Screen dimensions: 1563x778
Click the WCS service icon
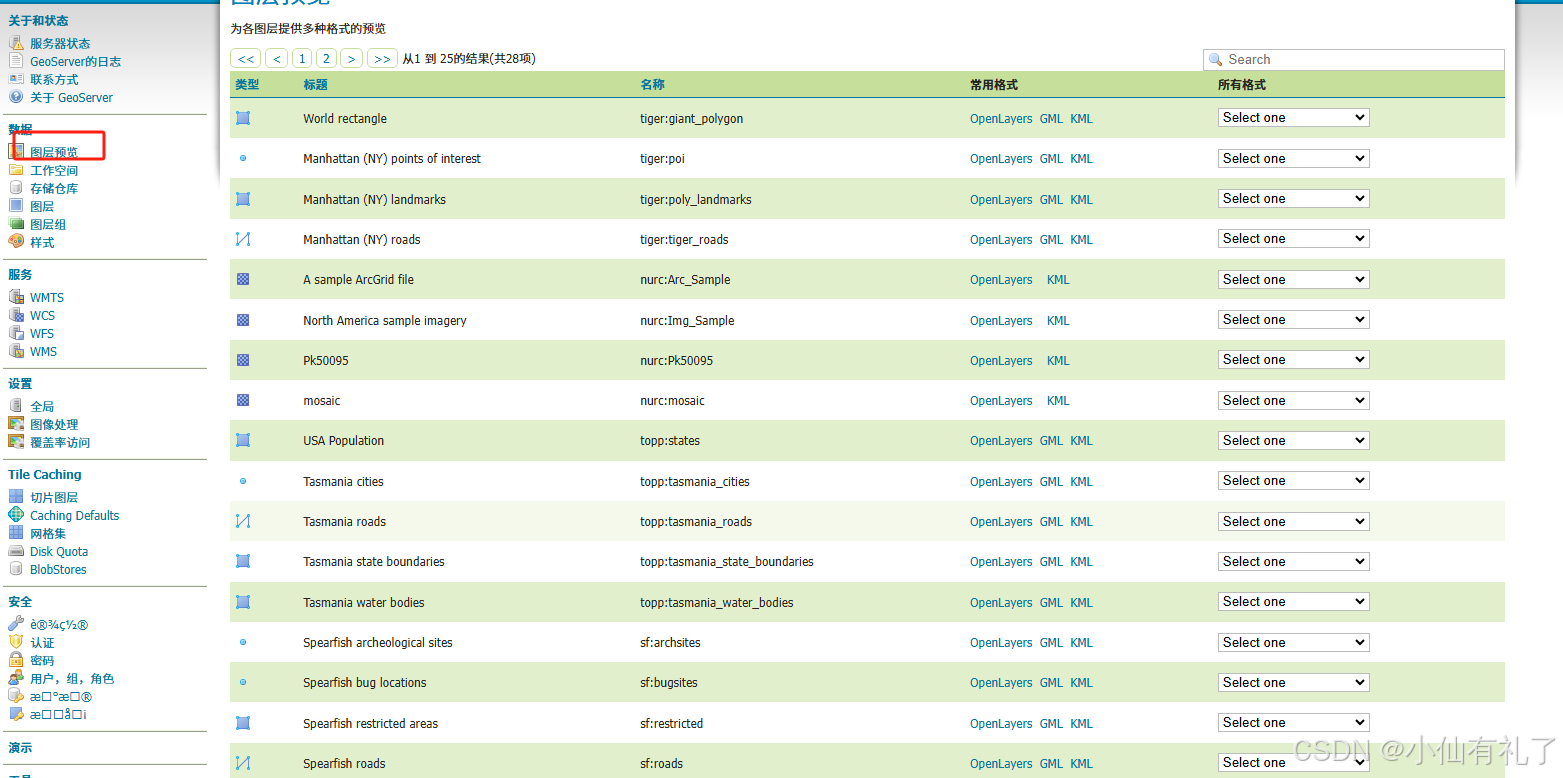(x=16, y=315)
